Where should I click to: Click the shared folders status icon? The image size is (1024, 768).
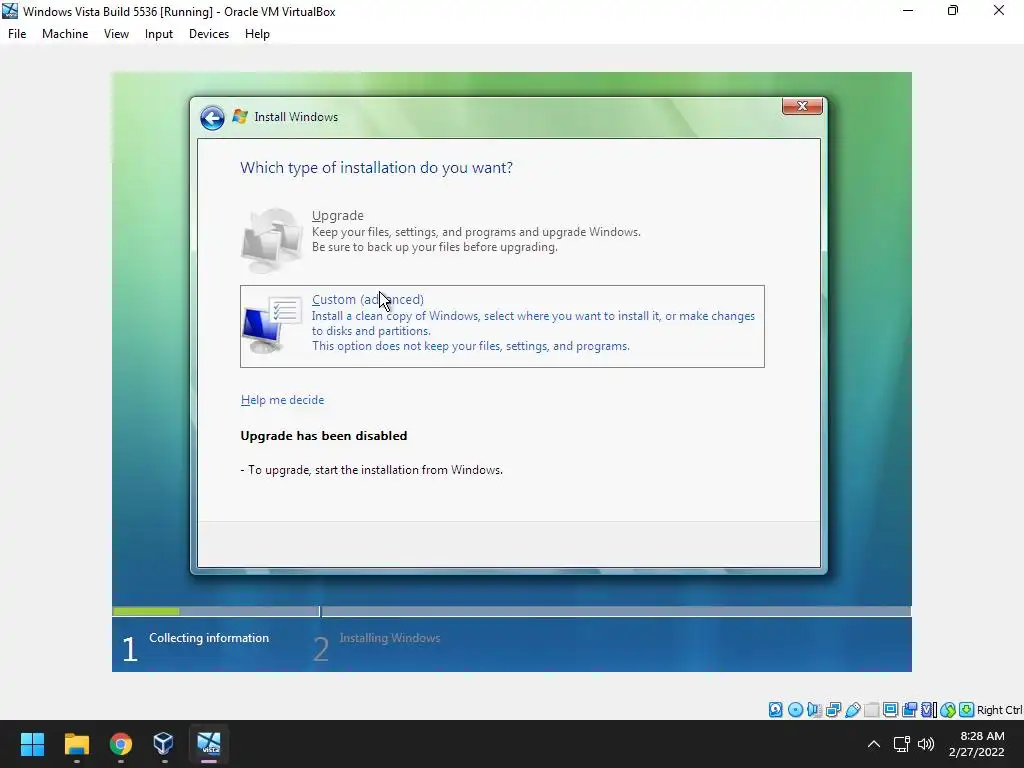871,710
